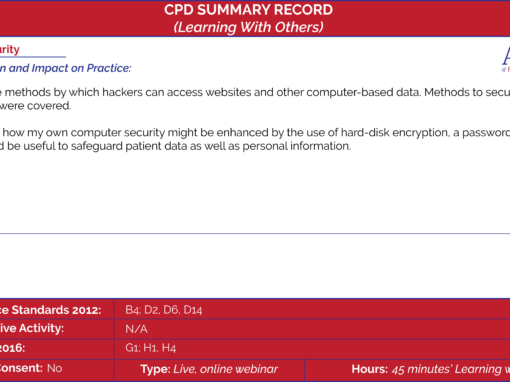Screen dimensions: 510x382
Task: Select the G1; H1, H4 value
Action: point(150,348)
